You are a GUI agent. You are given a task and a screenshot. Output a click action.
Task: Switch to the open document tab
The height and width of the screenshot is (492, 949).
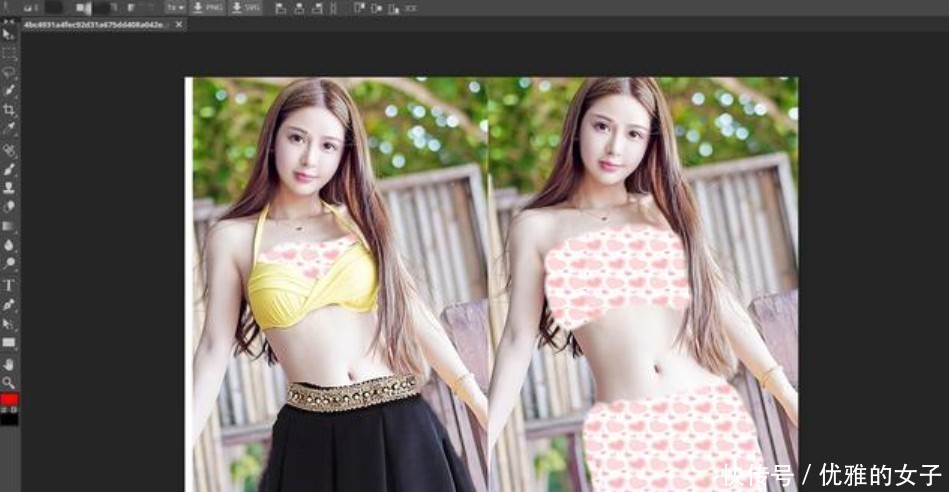click(96, 23)
